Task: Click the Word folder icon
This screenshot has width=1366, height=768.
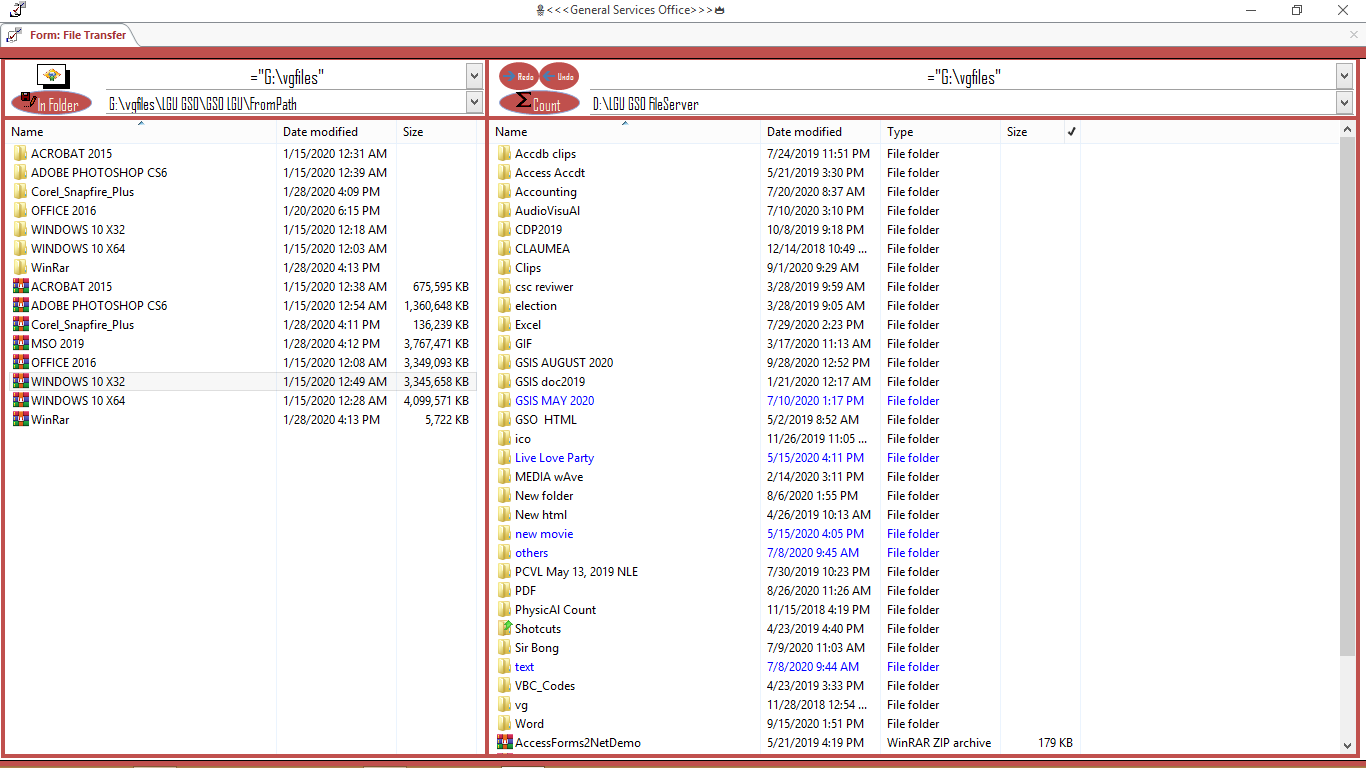Action: coord(504,724)
